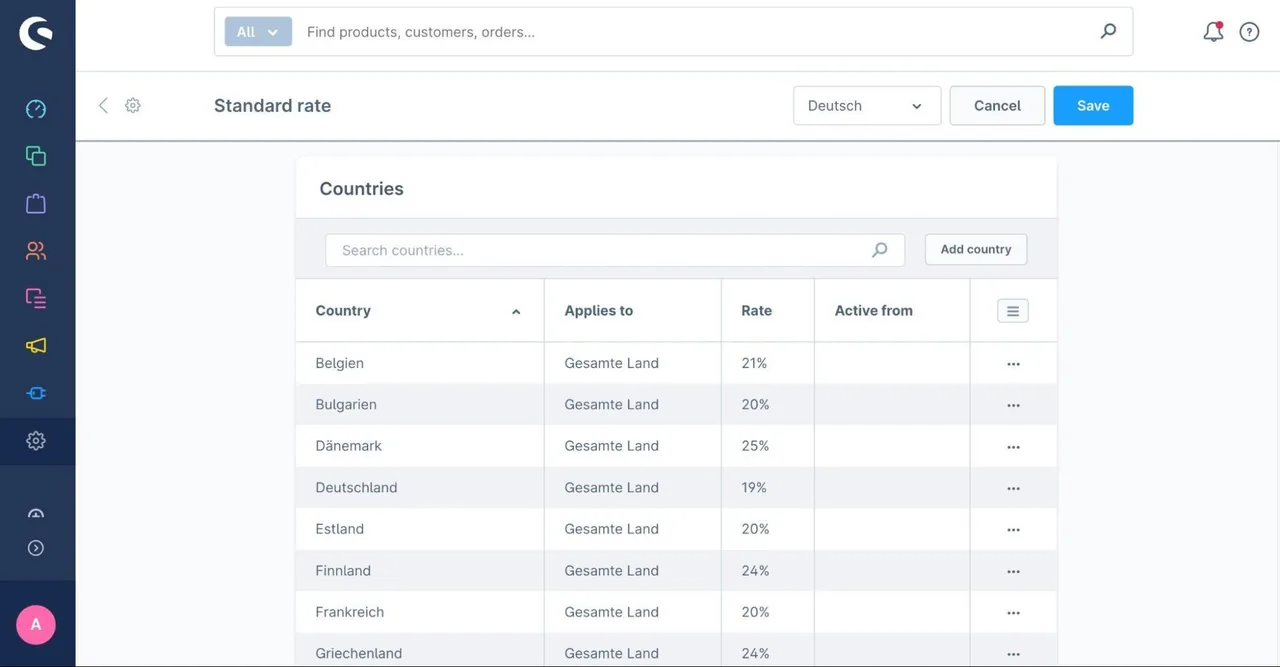The width and height of the screenshot is (1280, 667).
Task: Open the column settings list menu
Action: pyautogui.click(x=1012, y=311)
